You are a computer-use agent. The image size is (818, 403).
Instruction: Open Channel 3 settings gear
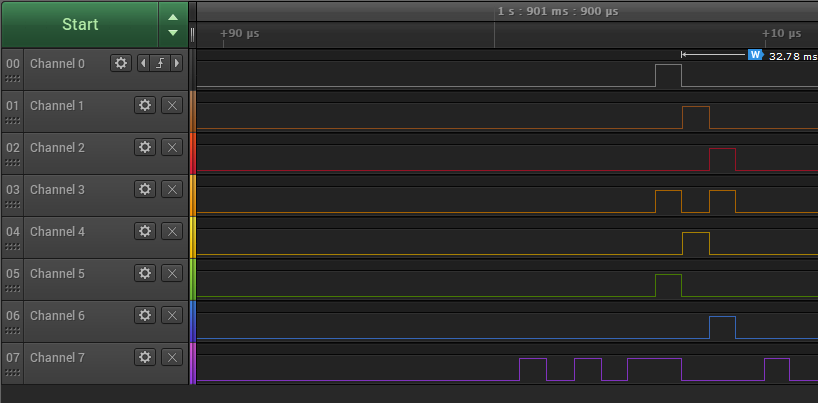pyautogui.click(x=145, y=189)
